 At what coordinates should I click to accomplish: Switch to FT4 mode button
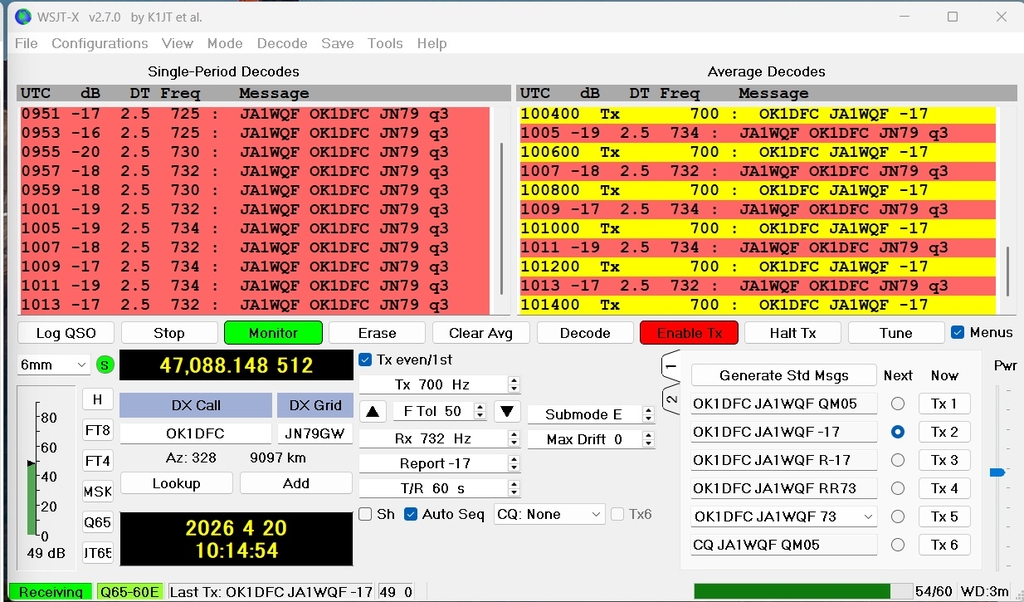pos(97,460)
